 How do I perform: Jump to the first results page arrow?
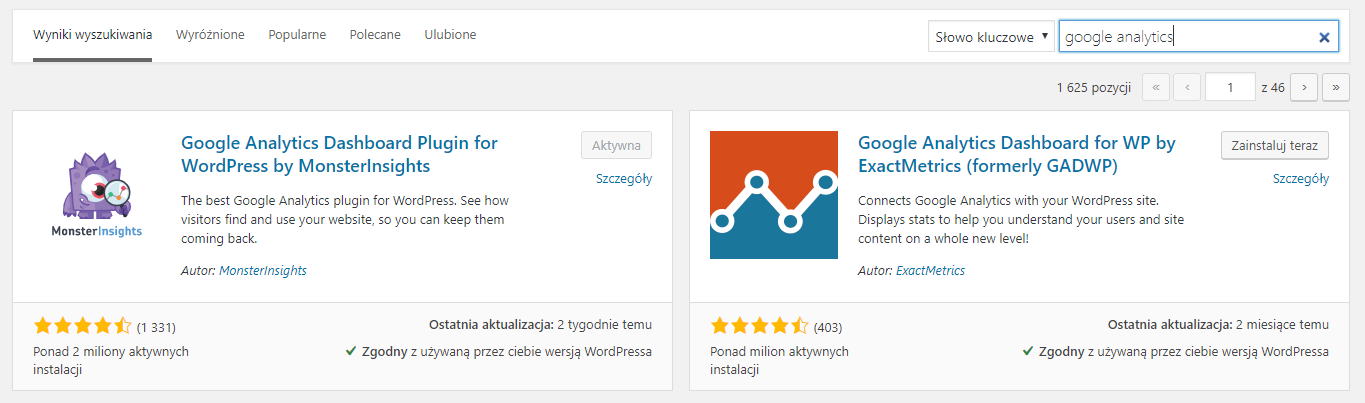click(1155, 87)
